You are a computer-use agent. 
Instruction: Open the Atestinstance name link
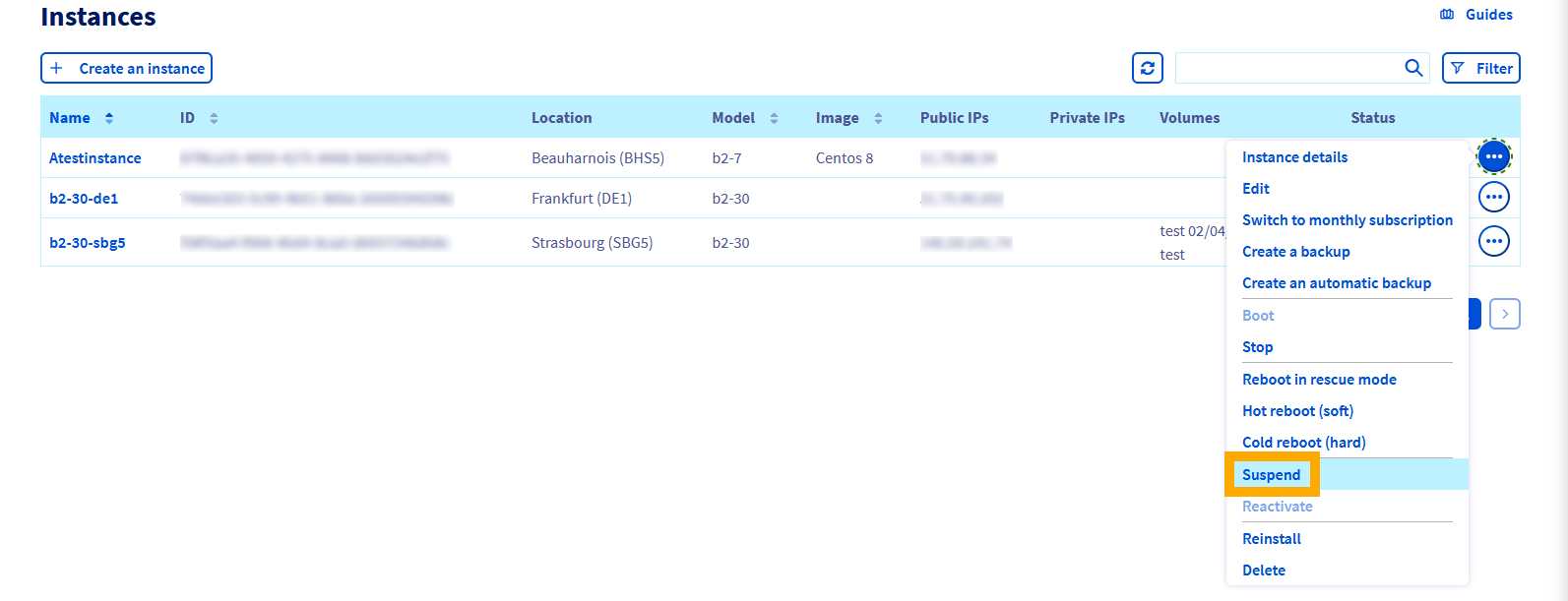pyautogui.click(x=95, y=158)
